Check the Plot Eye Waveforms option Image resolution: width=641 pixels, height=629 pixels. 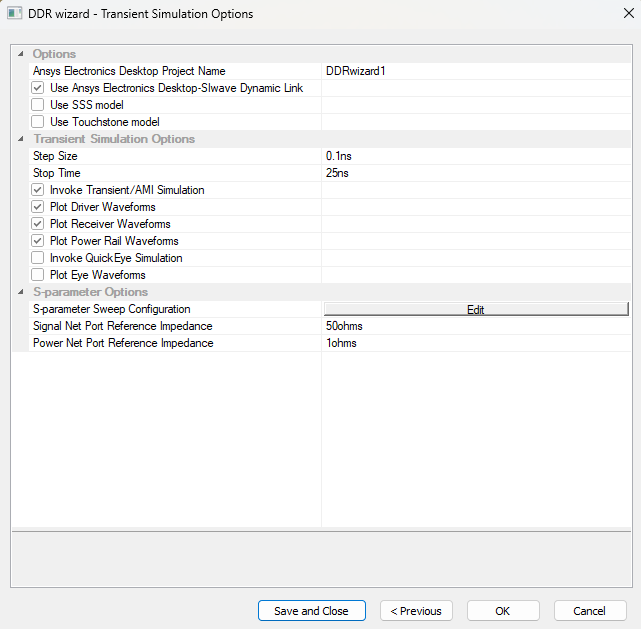[38, 275]
